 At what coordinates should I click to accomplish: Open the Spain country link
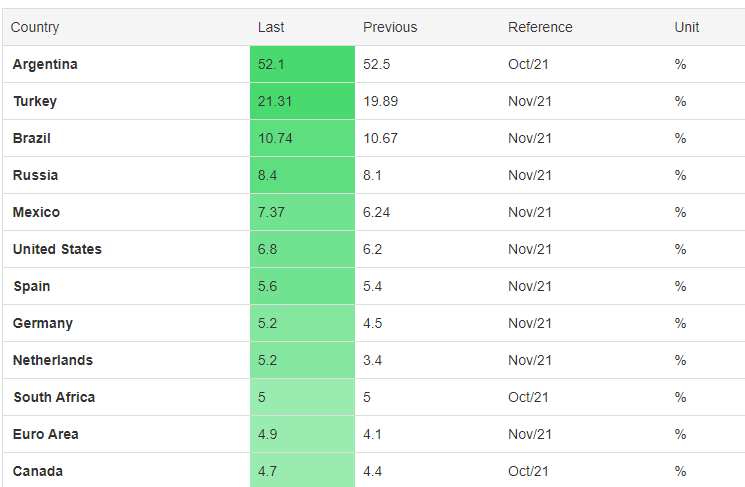31,286
